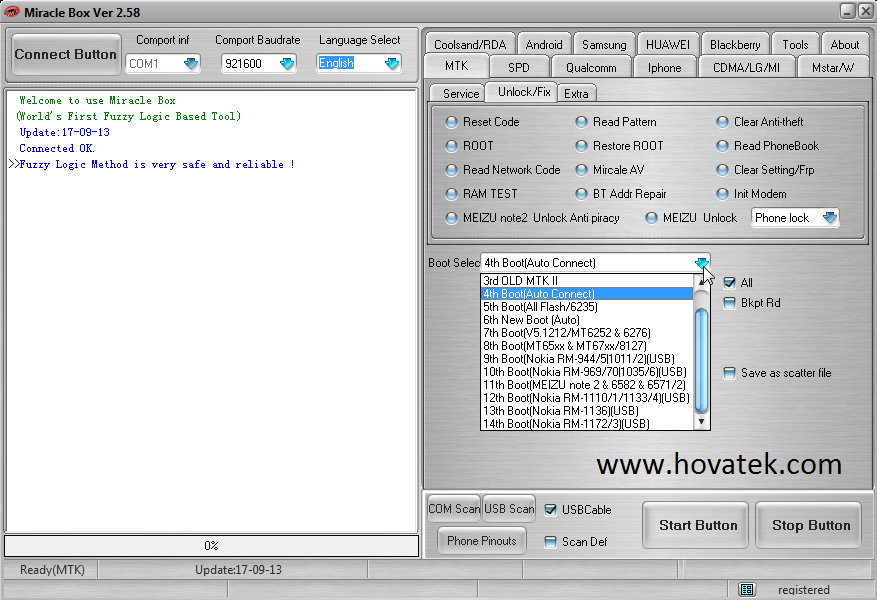Select the ROOT radio button
The width and height of the screenshot is (877, 600).
point(451,146)
